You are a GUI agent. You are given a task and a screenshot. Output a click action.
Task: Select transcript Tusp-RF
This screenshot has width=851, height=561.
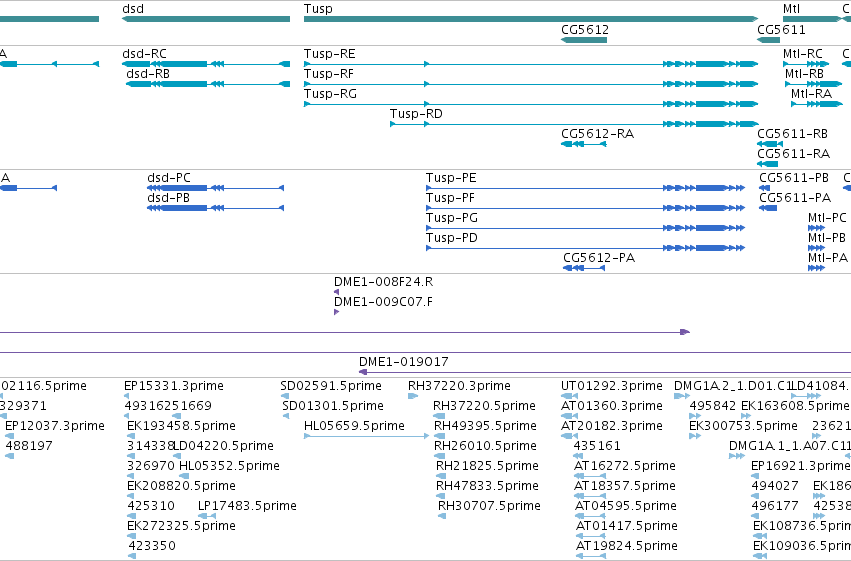tap(531, 84)
